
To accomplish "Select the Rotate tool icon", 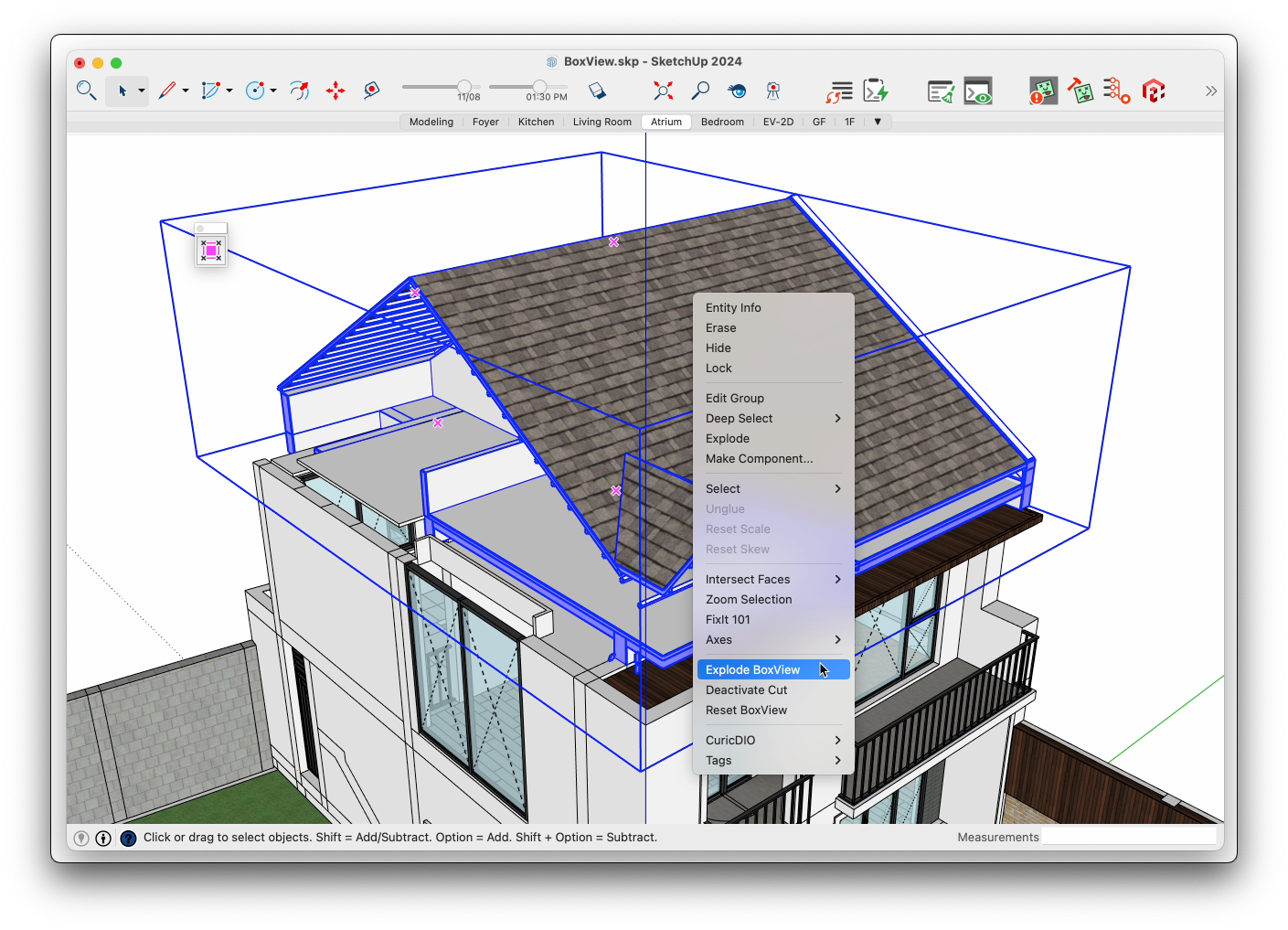I will (x=299, y=91).
